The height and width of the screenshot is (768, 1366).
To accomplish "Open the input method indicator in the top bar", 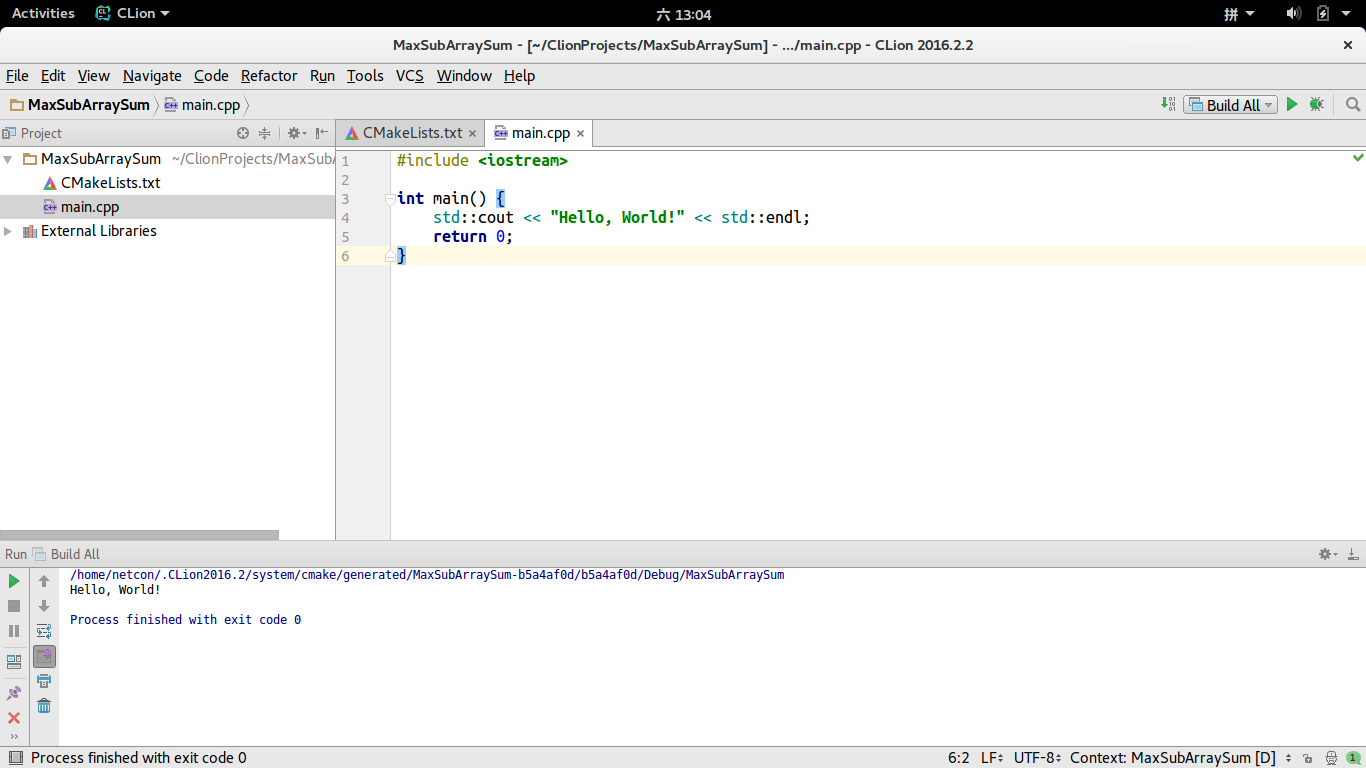I will tap(1239, 14).
